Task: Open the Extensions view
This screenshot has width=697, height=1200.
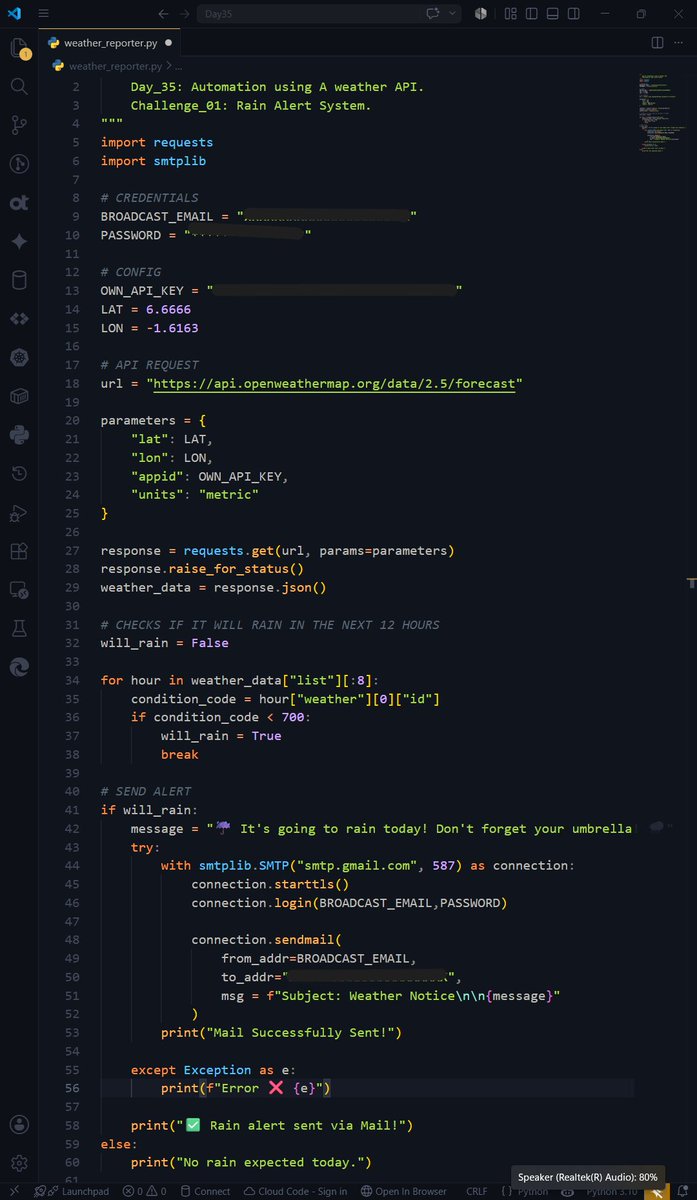Action: tap(19, 551)
